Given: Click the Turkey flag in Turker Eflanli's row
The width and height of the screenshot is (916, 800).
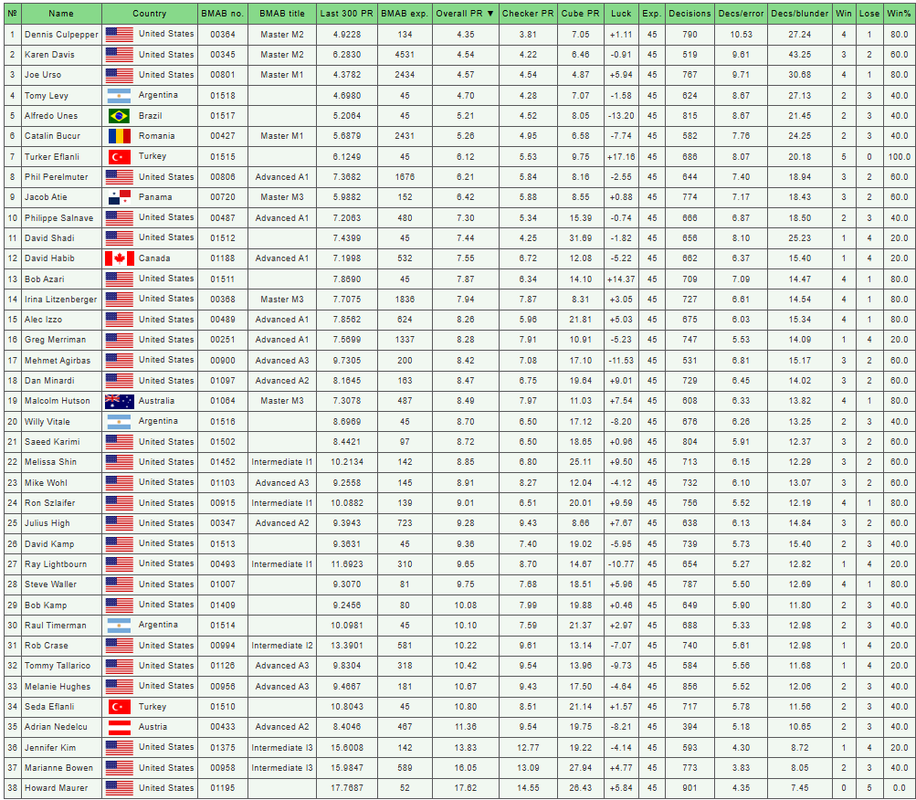Looking at the screenshot, I should [x=119, y=157].
